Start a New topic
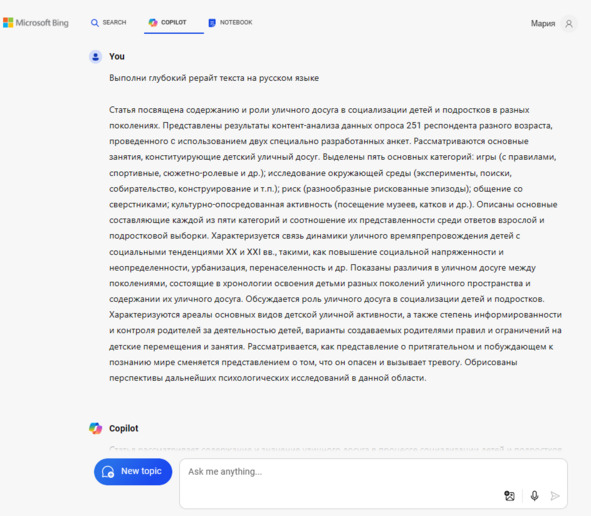591x516 pixels. coord(133,472)
